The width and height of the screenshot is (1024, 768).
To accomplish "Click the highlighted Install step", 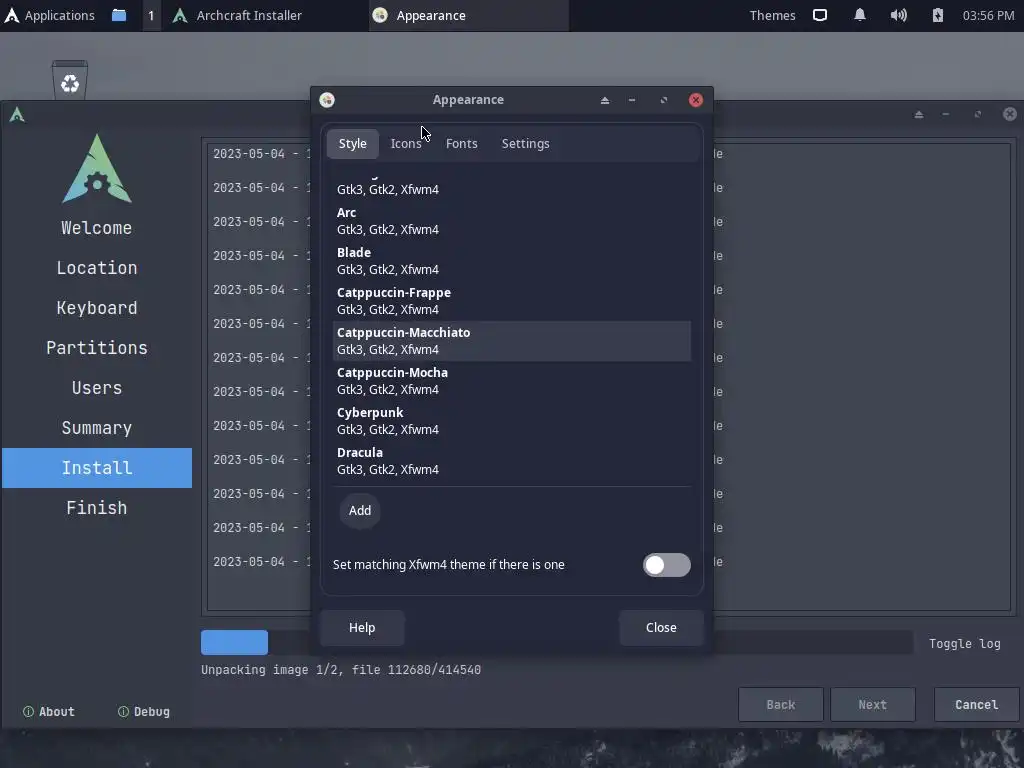I will (97, 468).
